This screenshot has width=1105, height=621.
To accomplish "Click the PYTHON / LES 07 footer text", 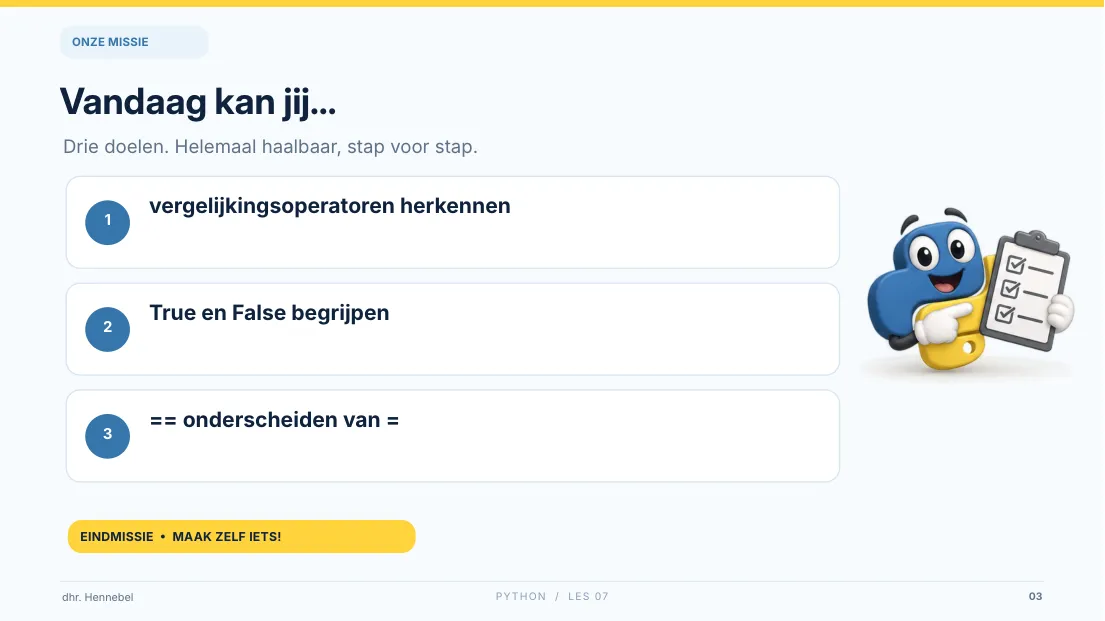I will (552, 596).
